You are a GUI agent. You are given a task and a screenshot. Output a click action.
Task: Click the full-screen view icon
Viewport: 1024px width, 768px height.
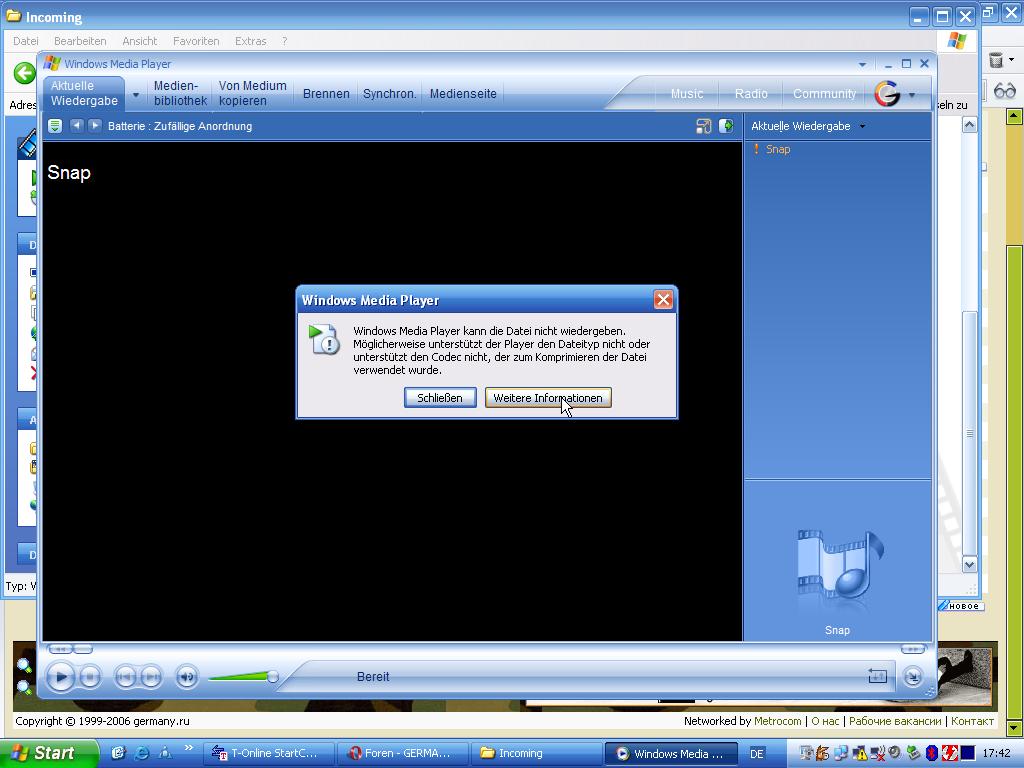pyautogui.click(x=703, y=126)
